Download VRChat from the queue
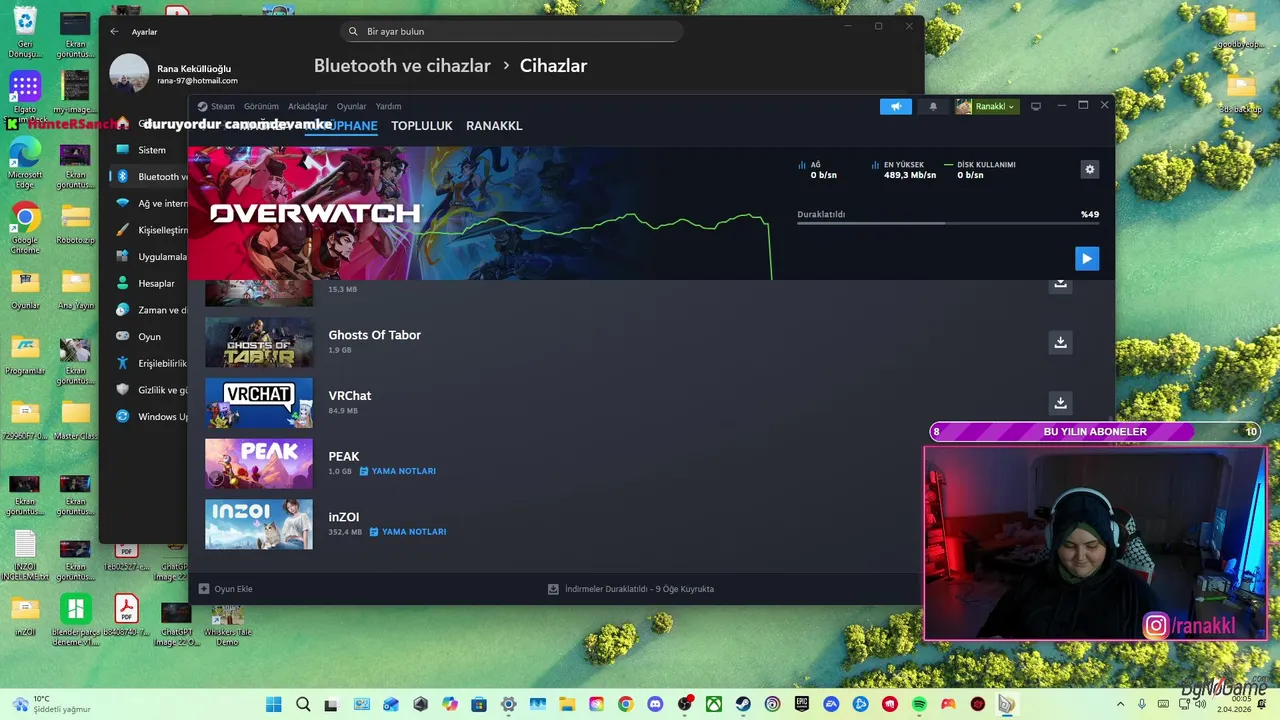Viewport: 1280px width, 720px height. (x=1060, y=402)
